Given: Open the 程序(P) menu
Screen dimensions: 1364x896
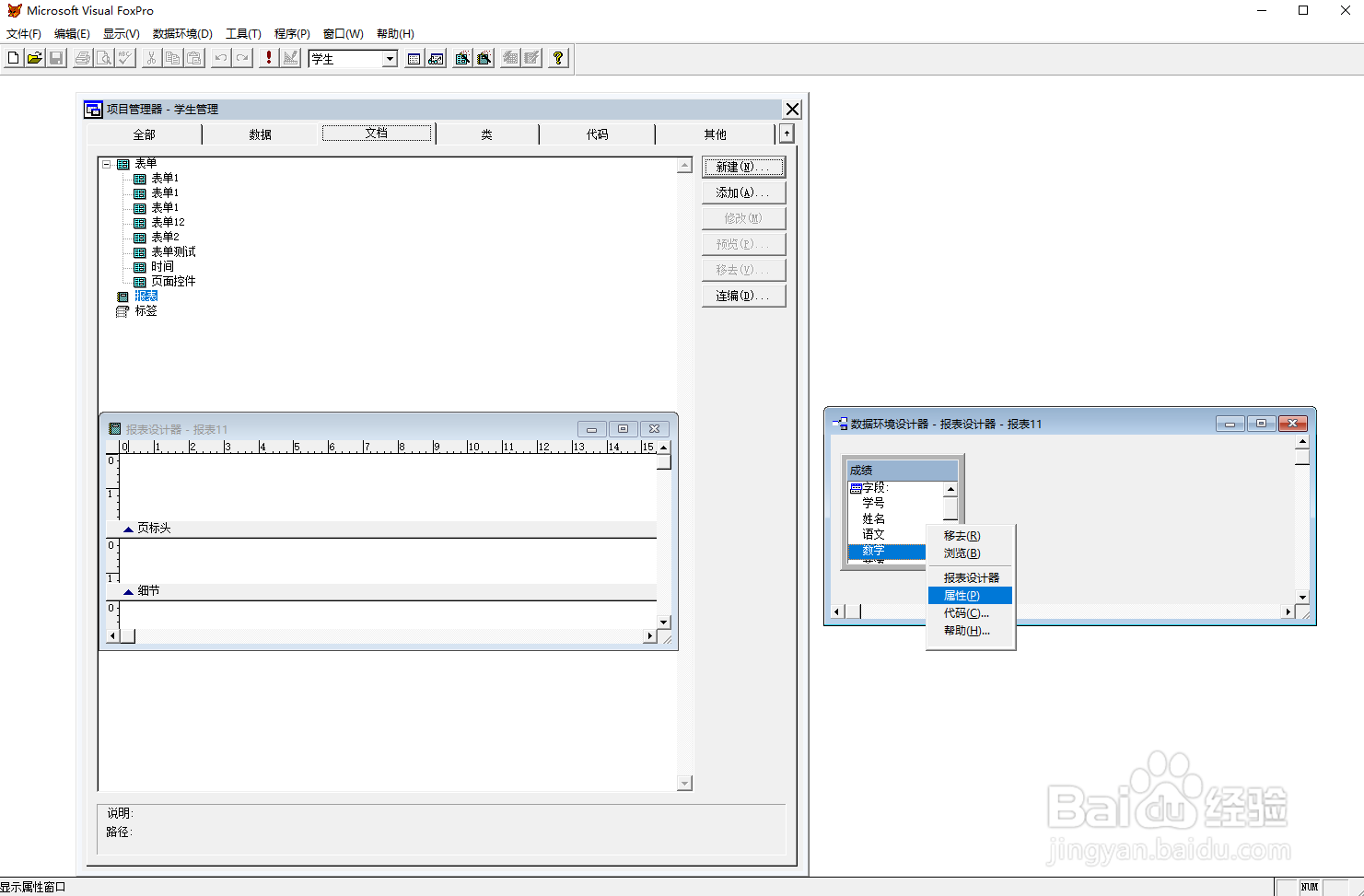Looking at the screenshot, I should tap(292, 33).
